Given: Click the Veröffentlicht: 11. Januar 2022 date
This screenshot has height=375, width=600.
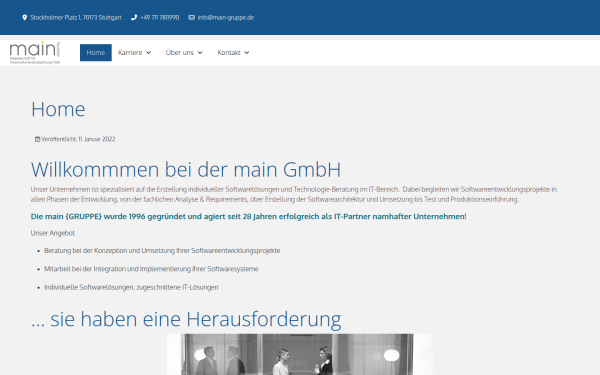Looking at the screenshot, I should [x=78, y=139].
